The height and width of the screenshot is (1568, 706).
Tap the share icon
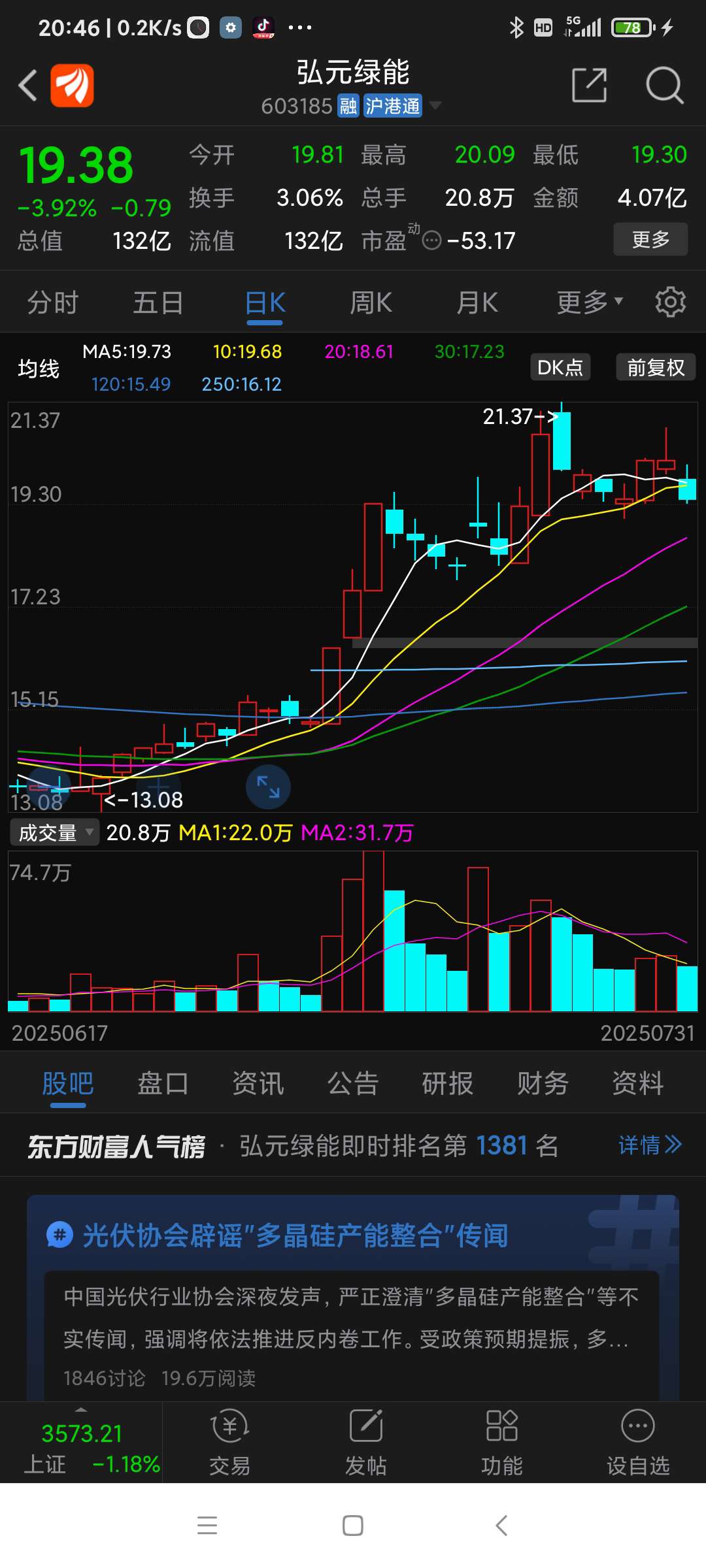click(589, 85)
